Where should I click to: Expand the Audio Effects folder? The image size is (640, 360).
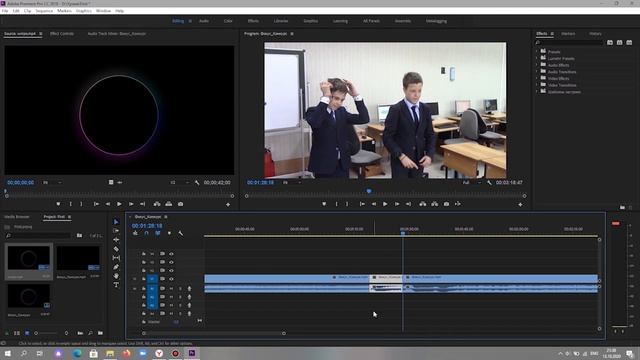537,65
